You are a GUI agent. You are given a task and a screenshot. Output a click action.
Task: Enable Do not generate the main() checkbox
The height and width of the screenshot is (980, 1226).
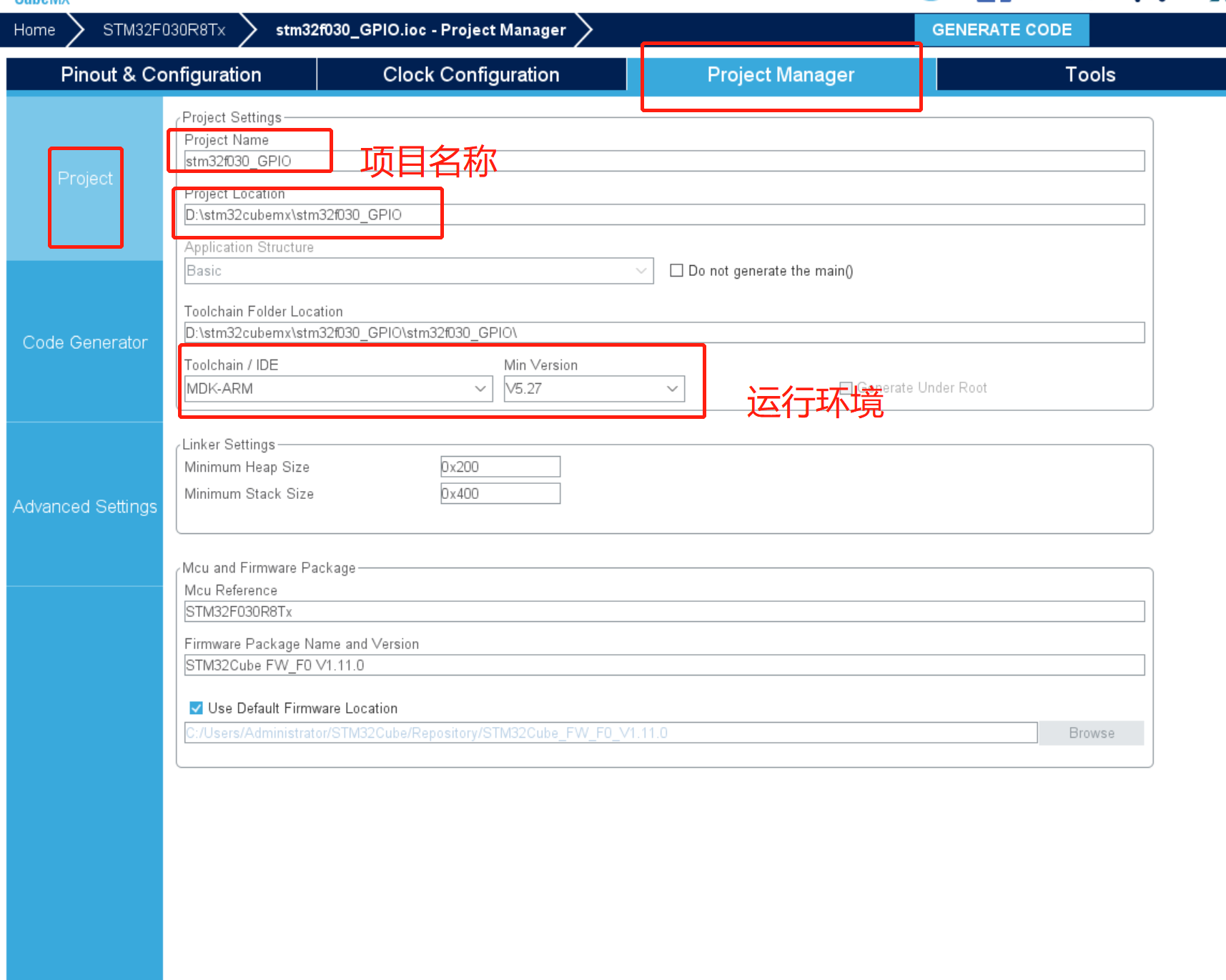coord(676,270)
